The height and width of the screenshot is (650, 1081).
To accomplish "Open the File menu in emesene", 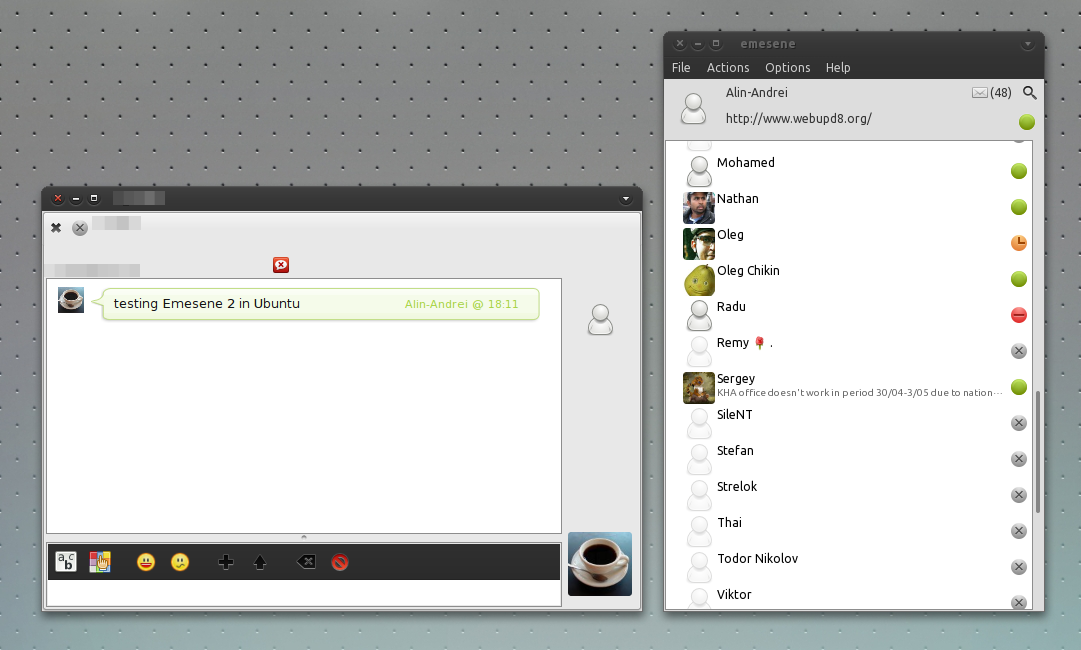I will click(x=681, y=68).
